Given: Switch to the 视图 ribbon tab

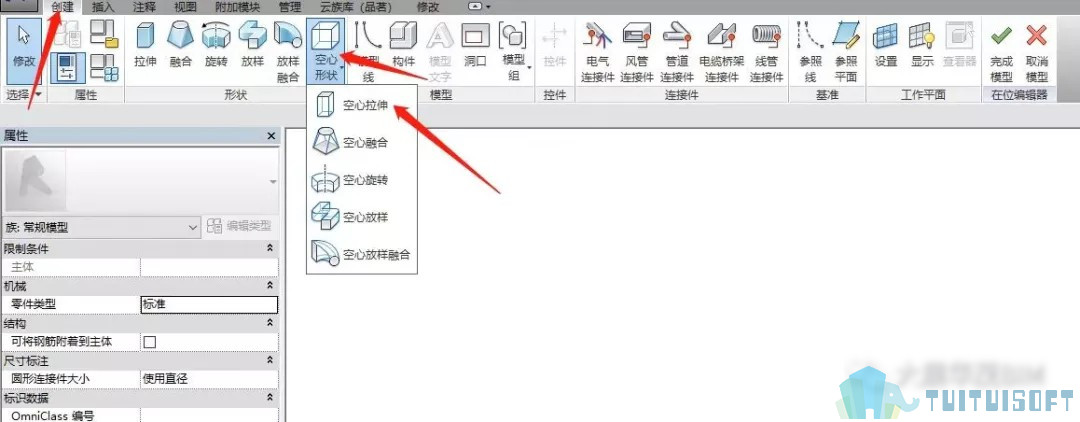Looking at the screenshot, I should point(185,8).
